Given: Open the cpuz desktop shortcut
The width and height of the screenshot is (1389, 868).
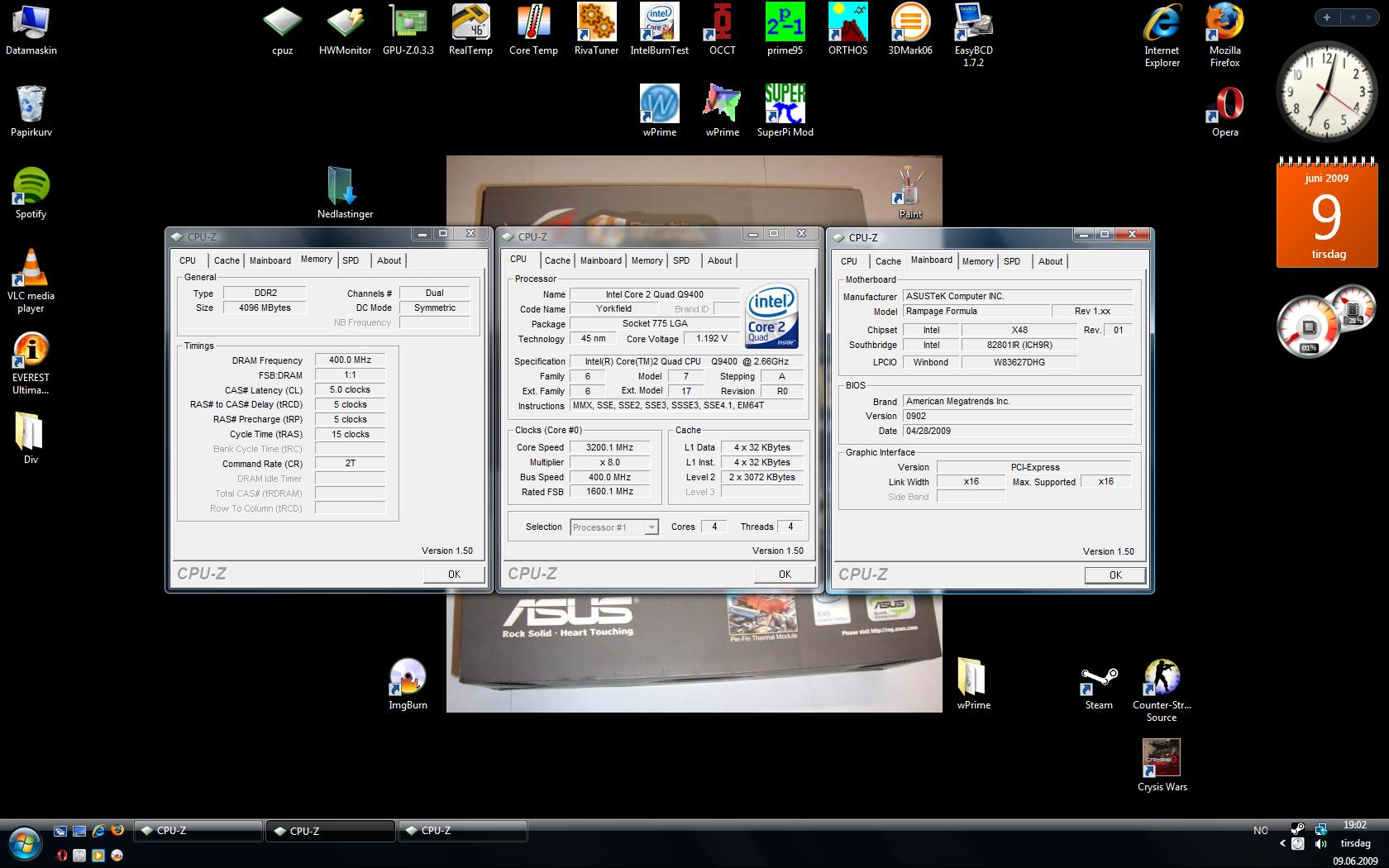Looking at the screenshot, I should 283,31.
